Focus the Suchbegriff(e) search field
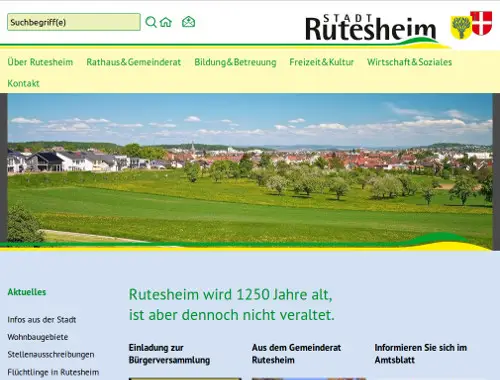 tap(74, 22)
